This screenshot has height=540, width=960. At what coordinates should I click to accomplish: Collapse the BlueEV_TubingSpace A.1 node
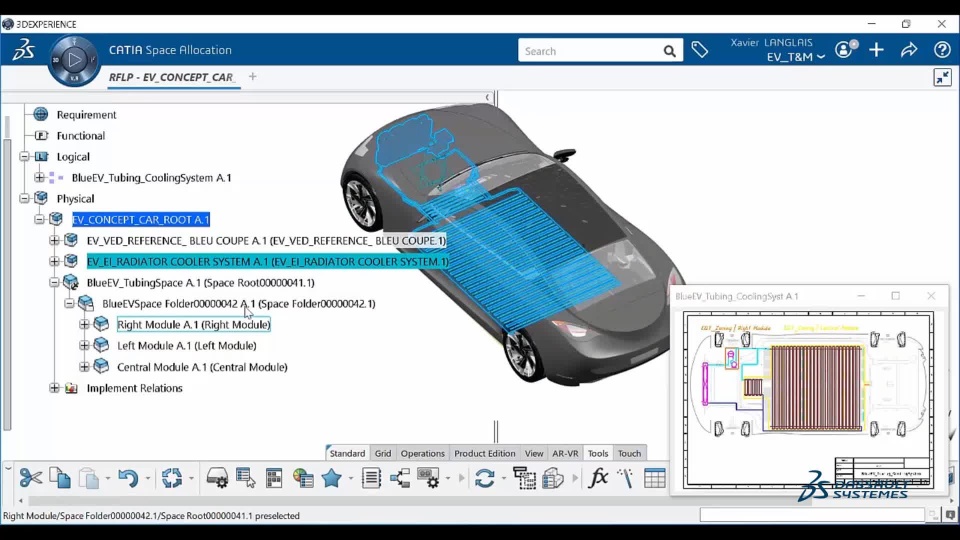tap(54, 282)
